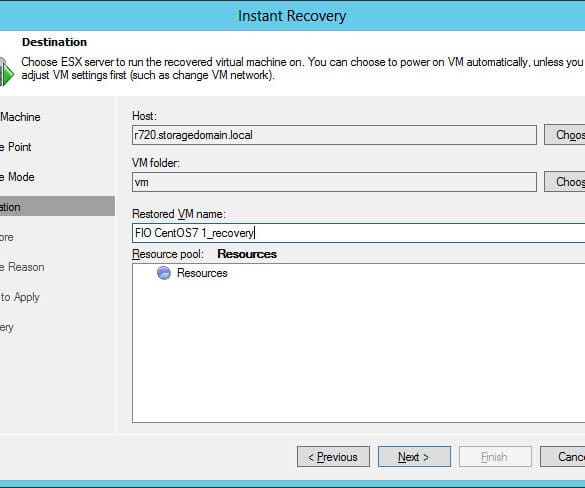
Task: Open the to Apply step in the sidebar
Action: coord(20,297)
